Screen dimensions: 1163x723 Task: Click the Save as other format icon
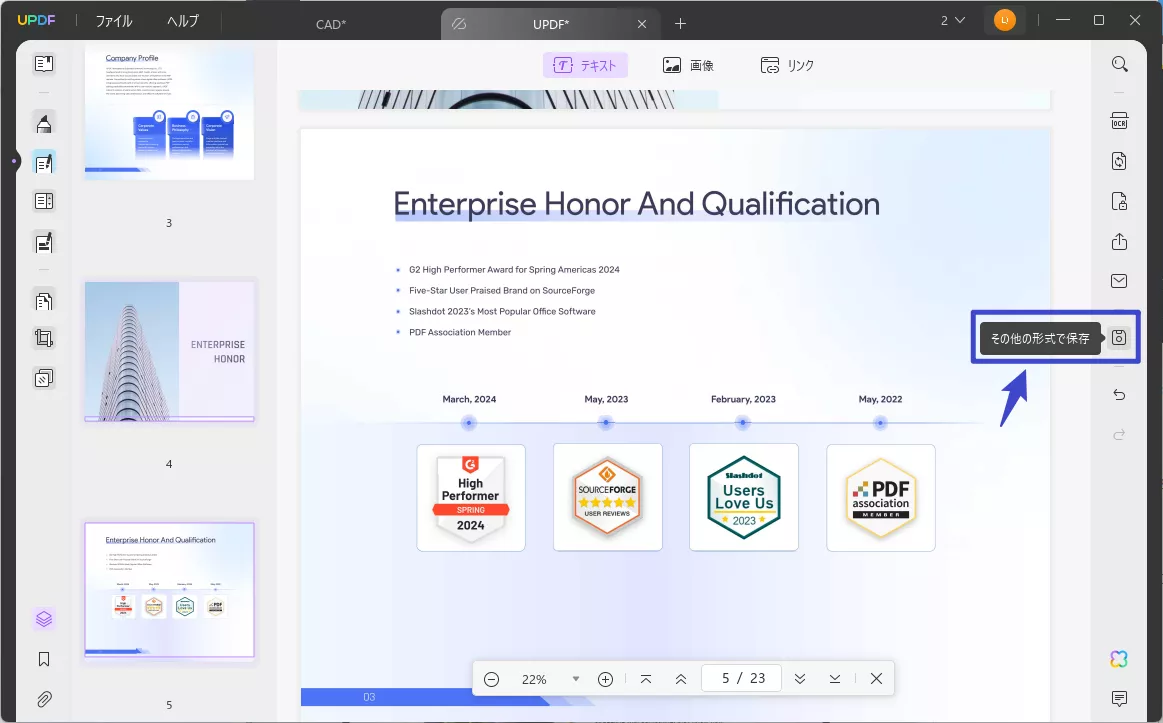1119,338
